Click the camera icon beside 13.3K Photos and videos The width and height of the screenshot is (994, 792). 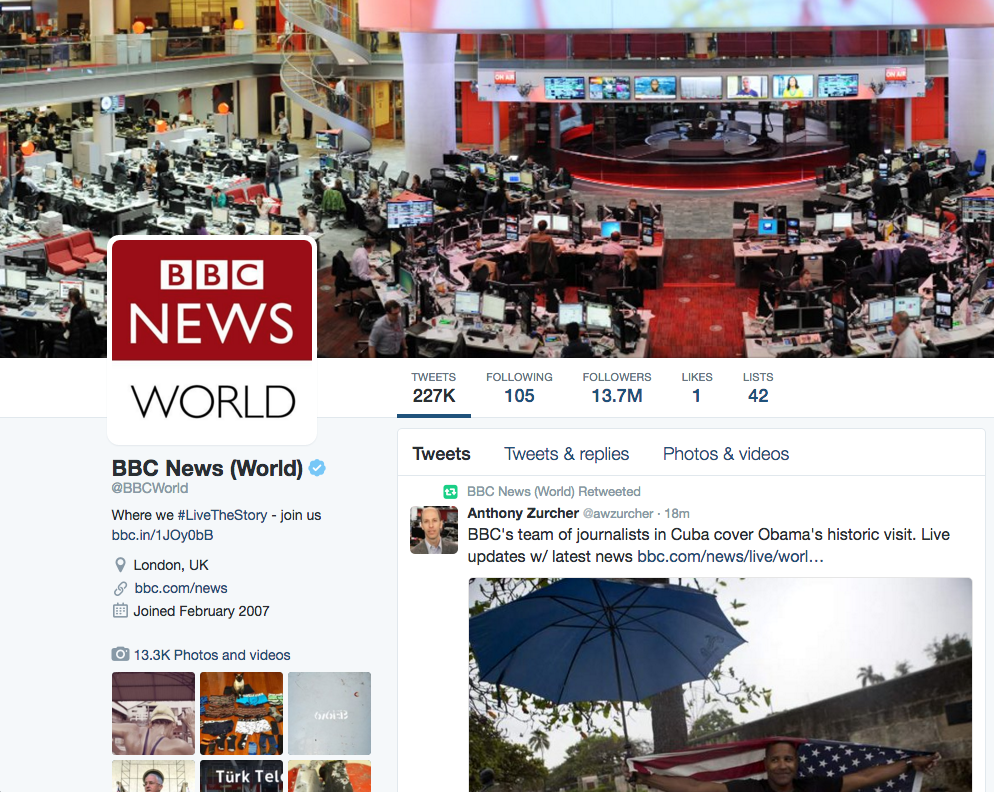pyautogui.click(x=120, y=655)
